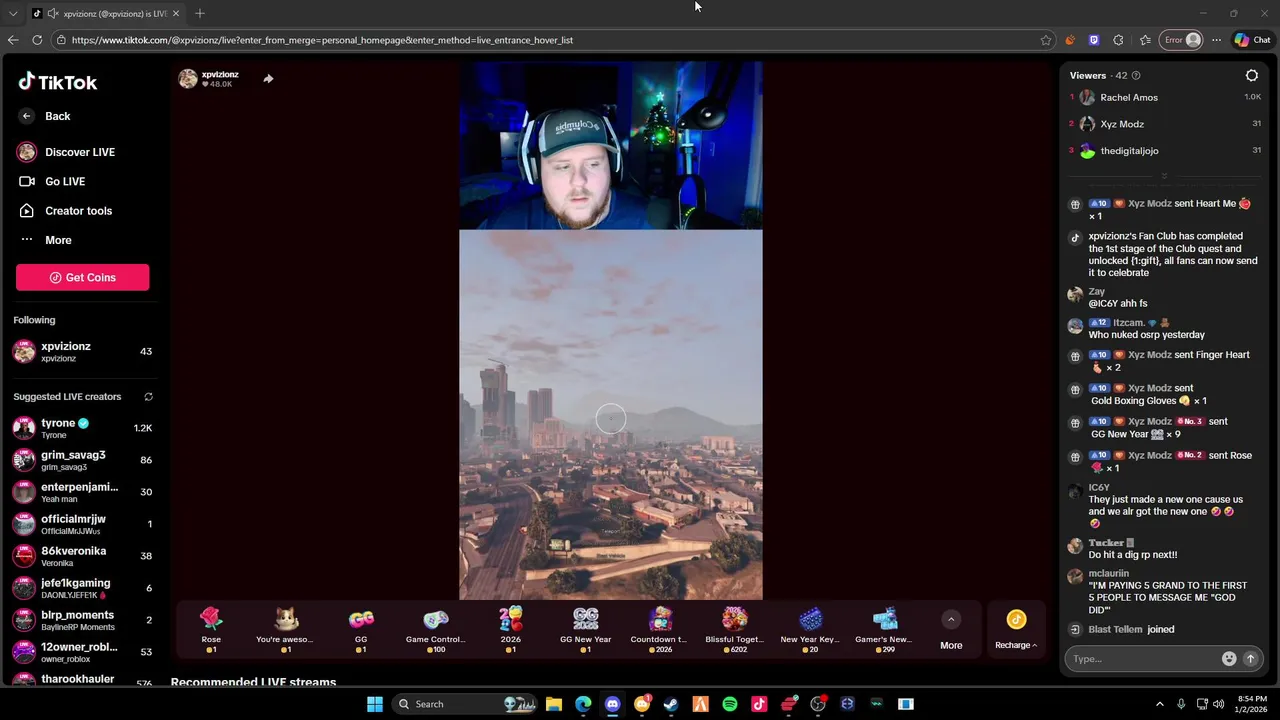Image resolution: width=1280 pixels, height=720 pixels.
Task: Expand More gifts with the chevron
Action: click(951, 620)
